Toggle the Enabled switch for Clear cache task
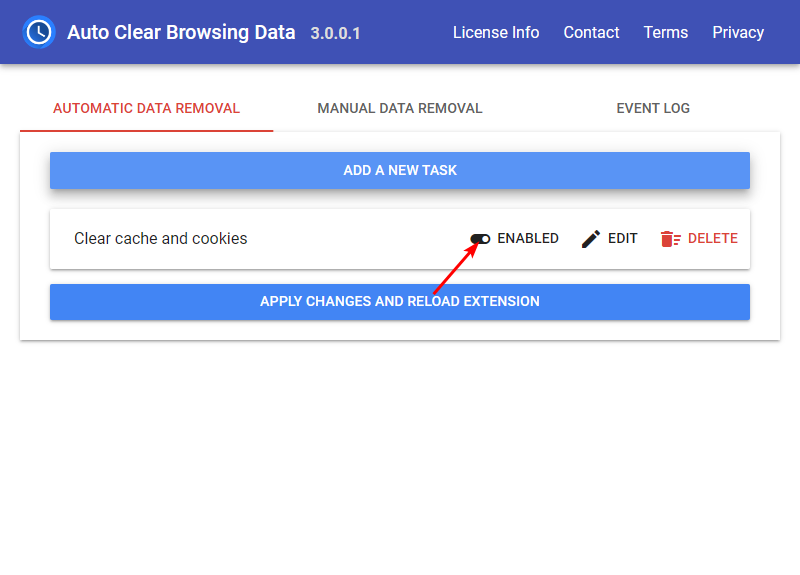Viewport: 800px width, 575px height. 480,239
